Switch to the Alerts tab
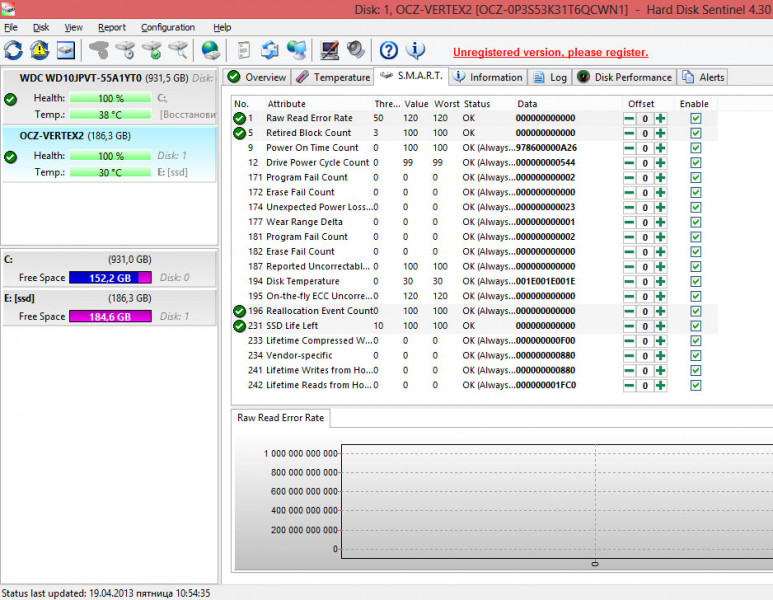Viewport: 773px width, 600px height. [703, 77]
